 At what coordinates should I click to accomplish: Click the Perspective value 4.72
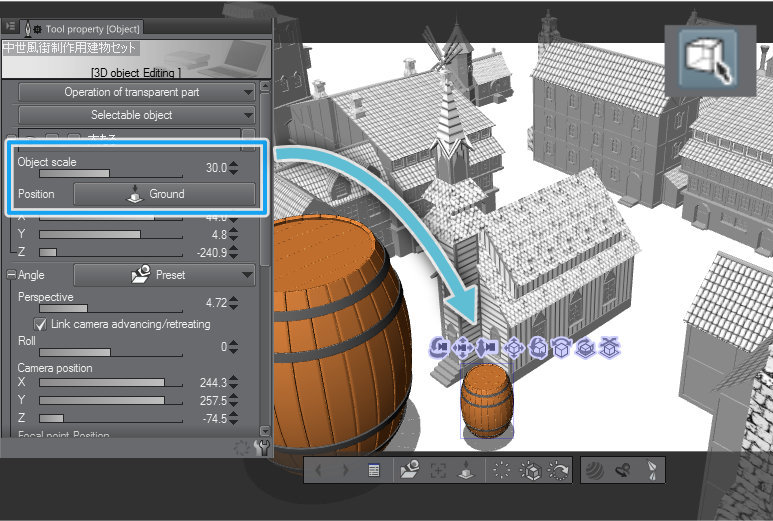(216, 303)
